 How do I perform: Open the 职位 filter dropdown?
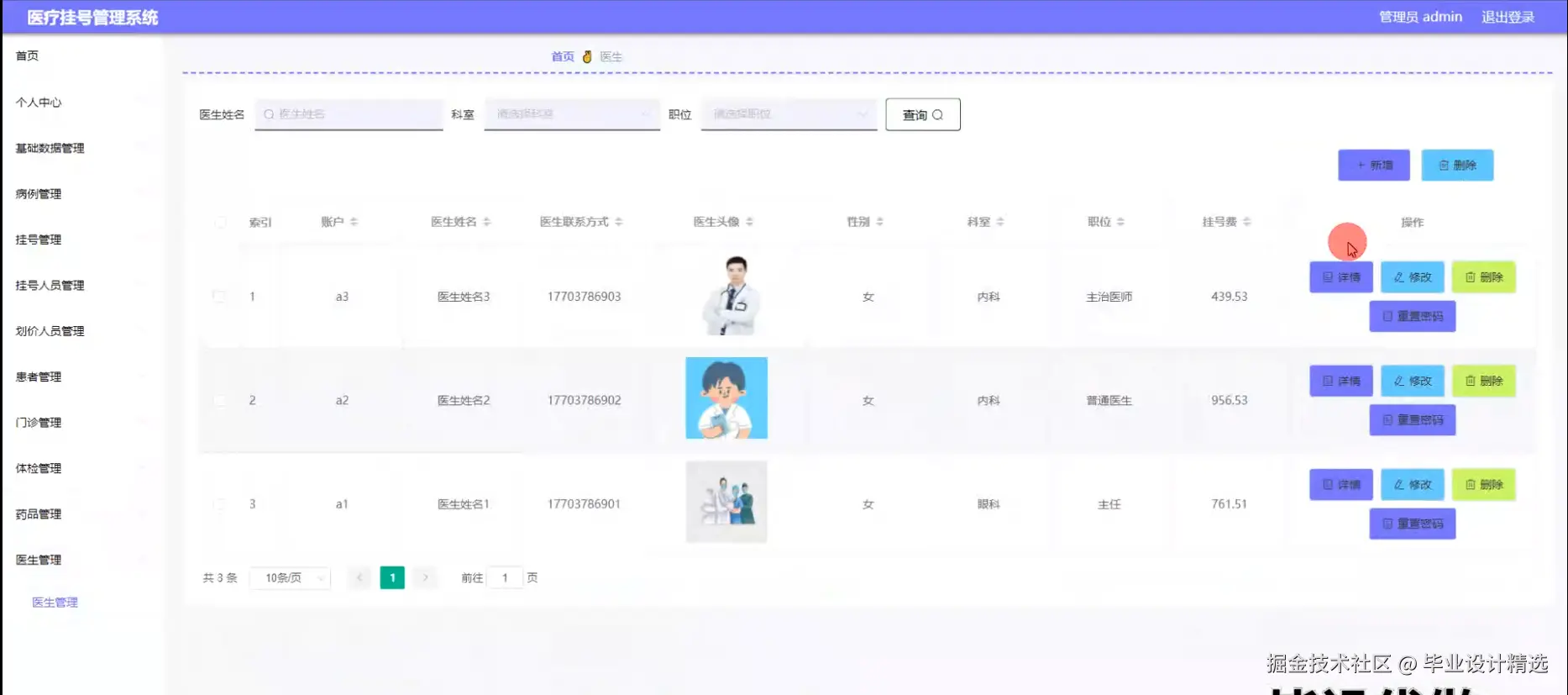(x=789, y=114)
